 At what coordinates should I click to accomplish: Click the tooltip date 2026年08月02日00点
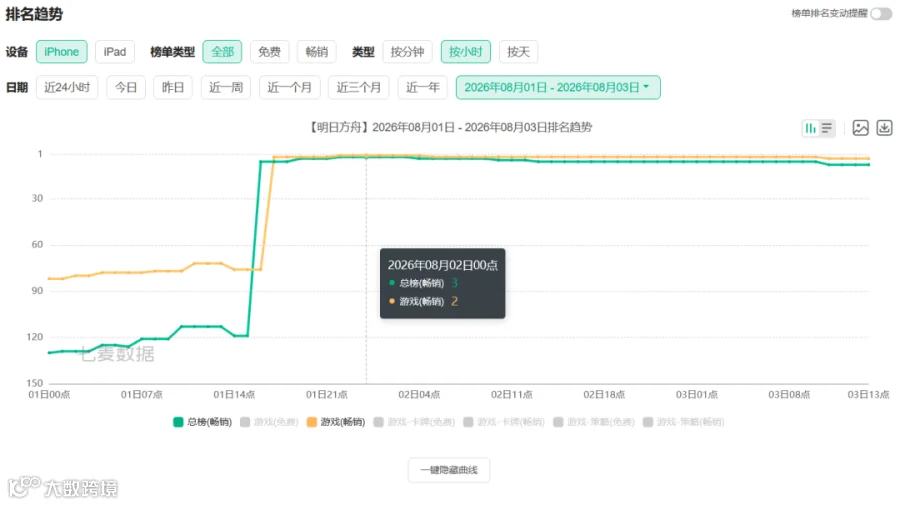tap(443, 265)
